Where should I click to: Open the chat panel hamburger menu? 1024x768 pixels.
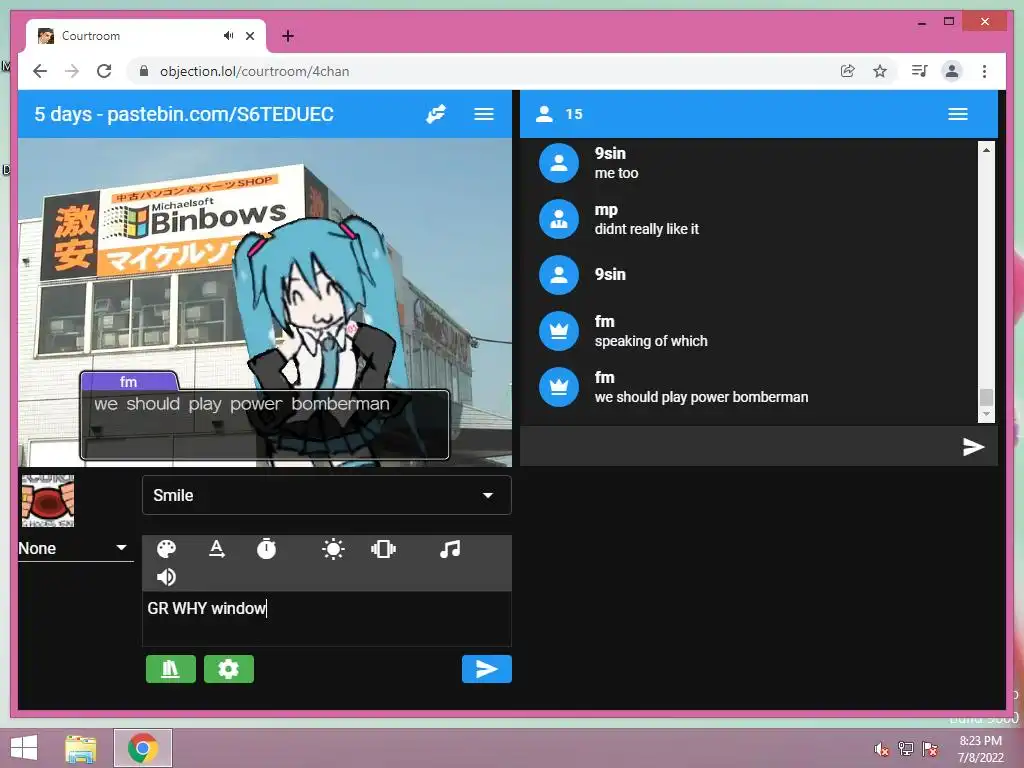point(958,114)
